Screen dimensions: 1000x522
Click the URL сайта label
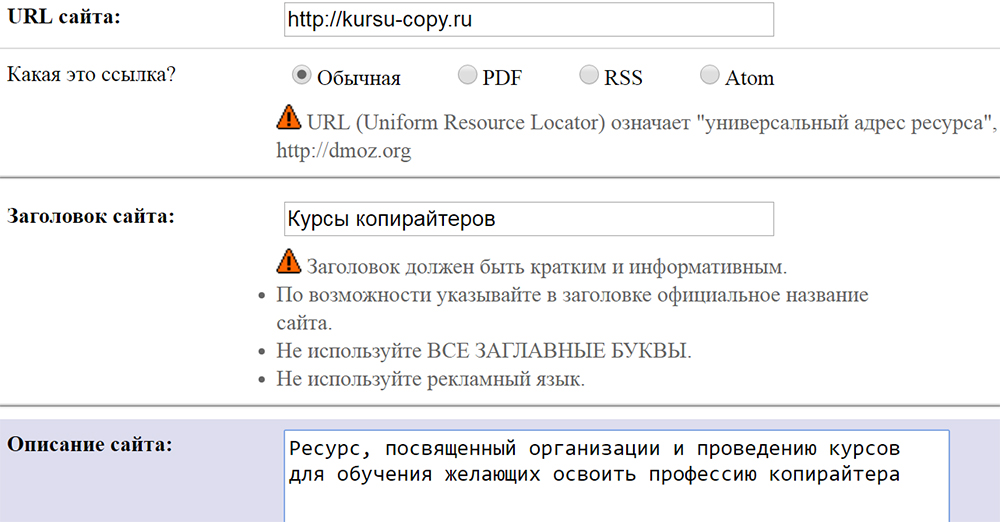pyautogui.click(x=62, y=18)
